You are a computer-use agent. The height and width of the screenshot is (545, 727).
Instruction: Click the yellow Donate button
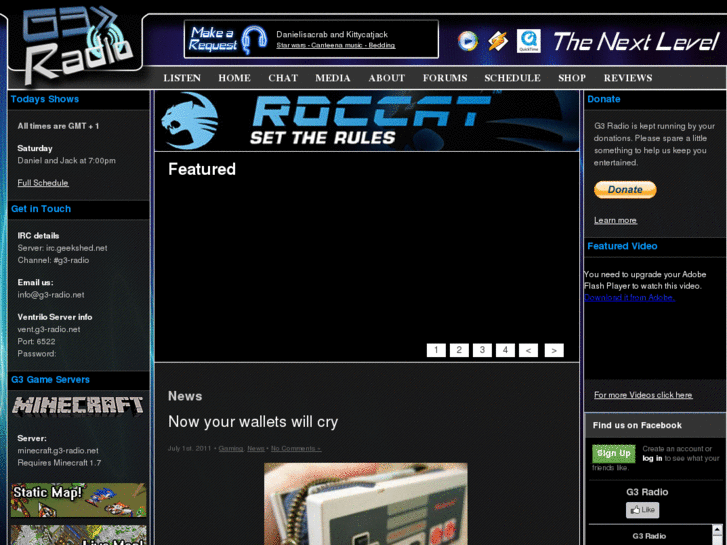coord(625,190)
